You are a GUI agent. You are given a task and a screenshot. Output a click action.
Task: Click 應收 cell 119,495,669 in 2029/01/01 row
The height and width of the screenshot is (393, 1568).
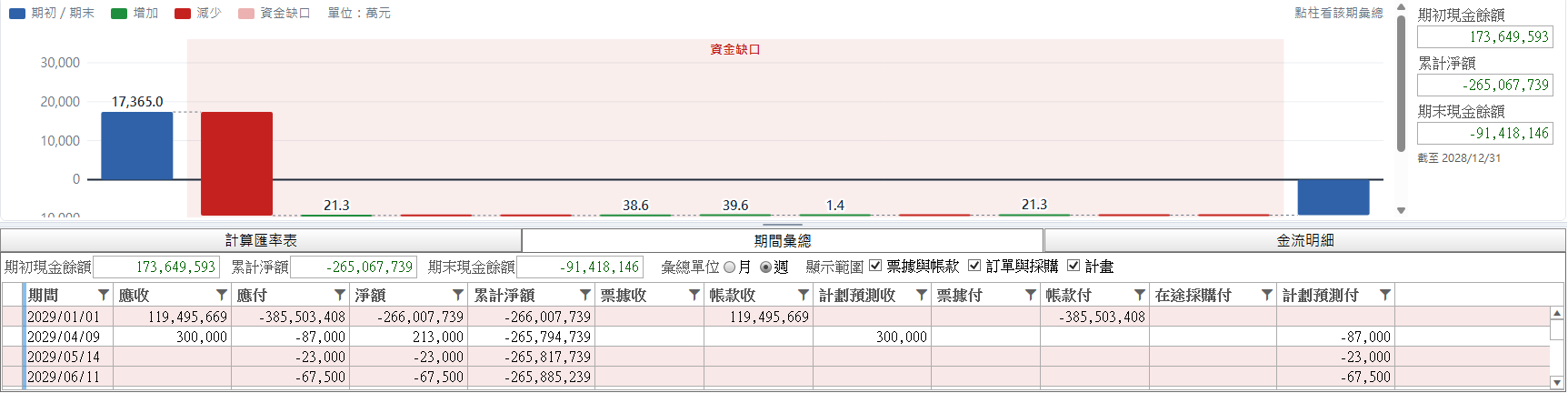173,317
